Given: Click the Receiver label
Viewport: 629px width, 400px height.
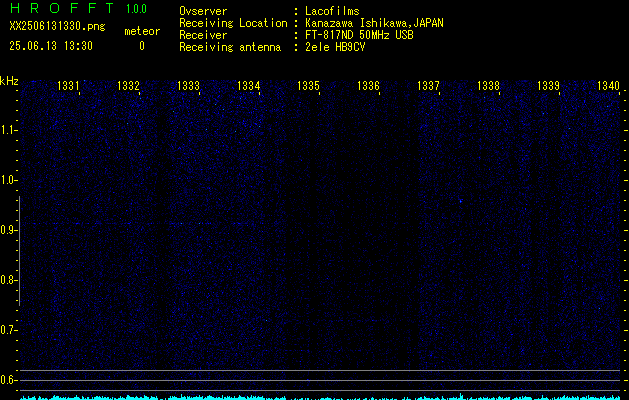Looking at the screenshot, I should coord(203,35).
